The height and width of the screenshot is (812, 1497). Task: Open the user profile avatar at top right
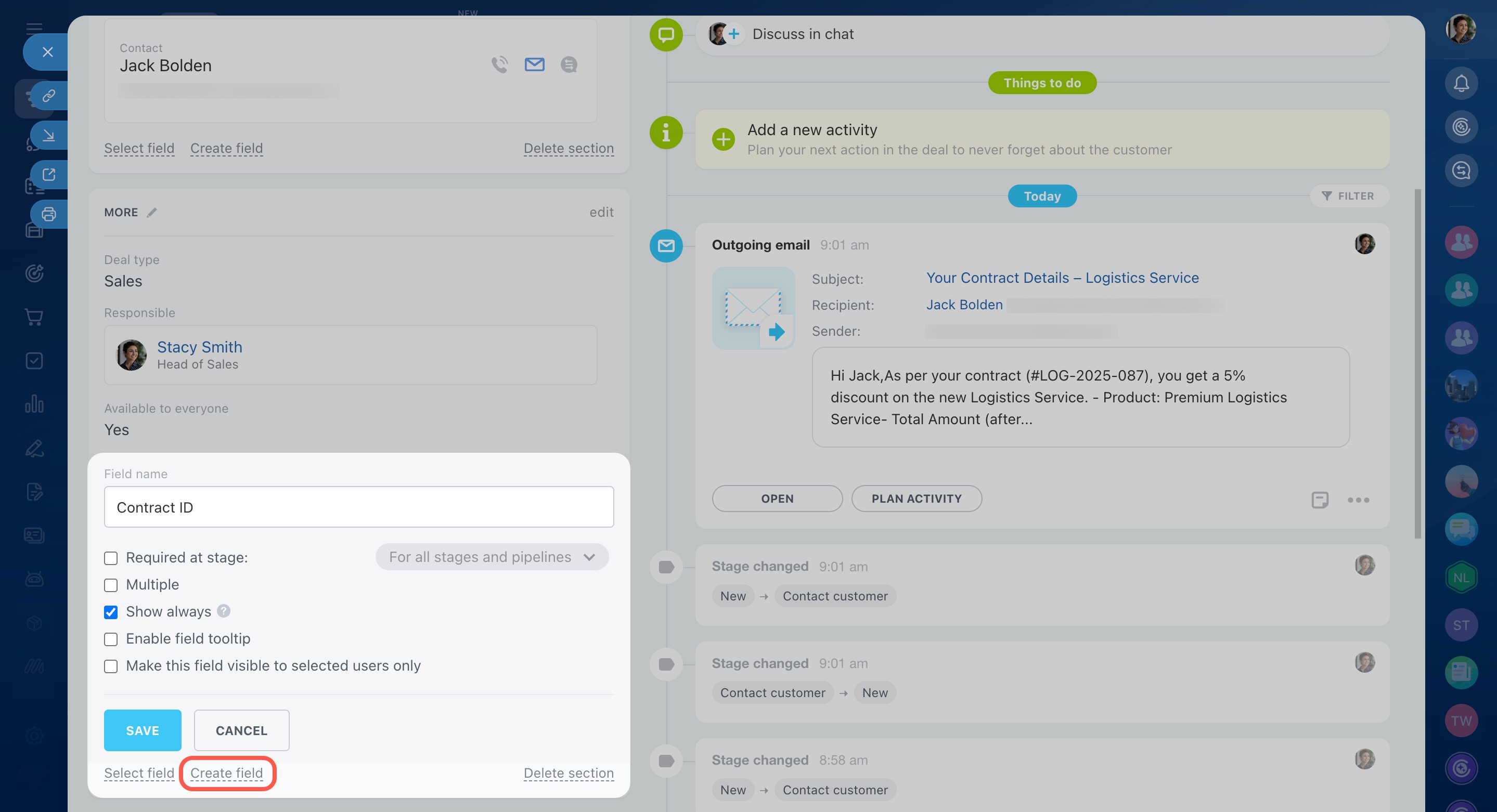[x=1461, y=29]
